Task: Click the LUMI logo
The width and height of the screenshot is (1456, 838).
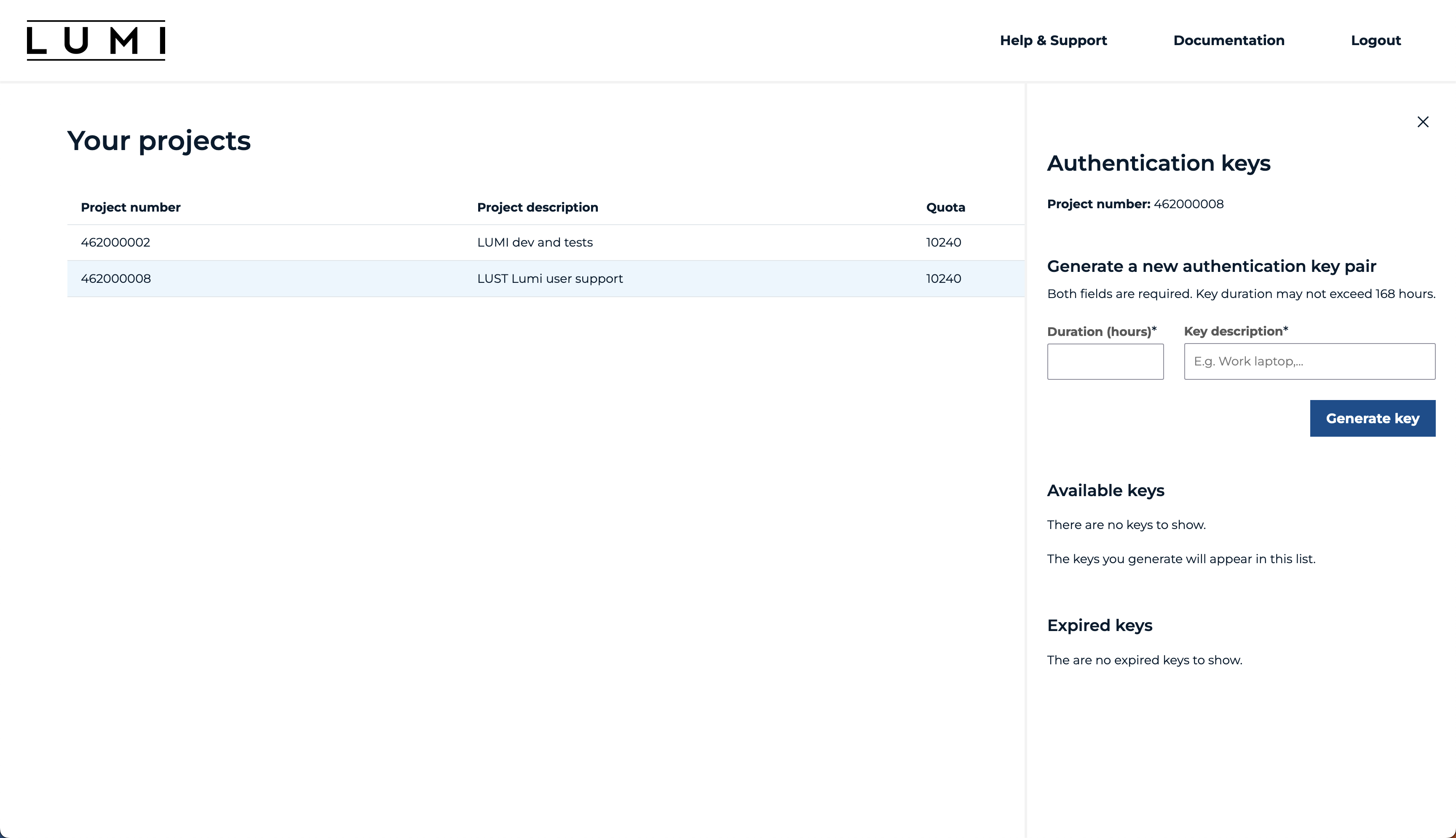Action: pos(96,40)
